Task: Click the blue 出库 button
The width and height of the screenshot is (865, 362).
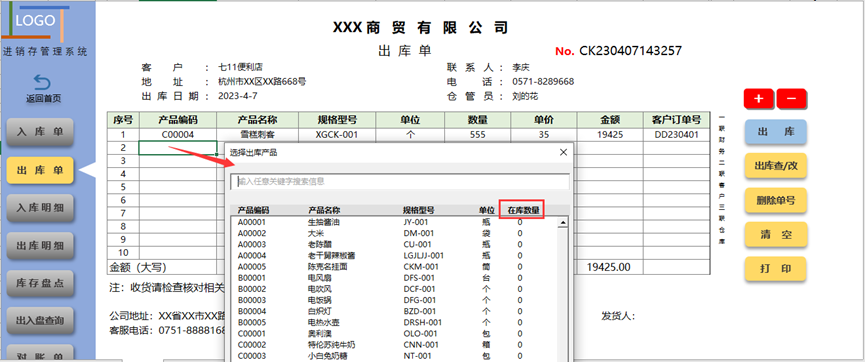Action: click(776, 133)
